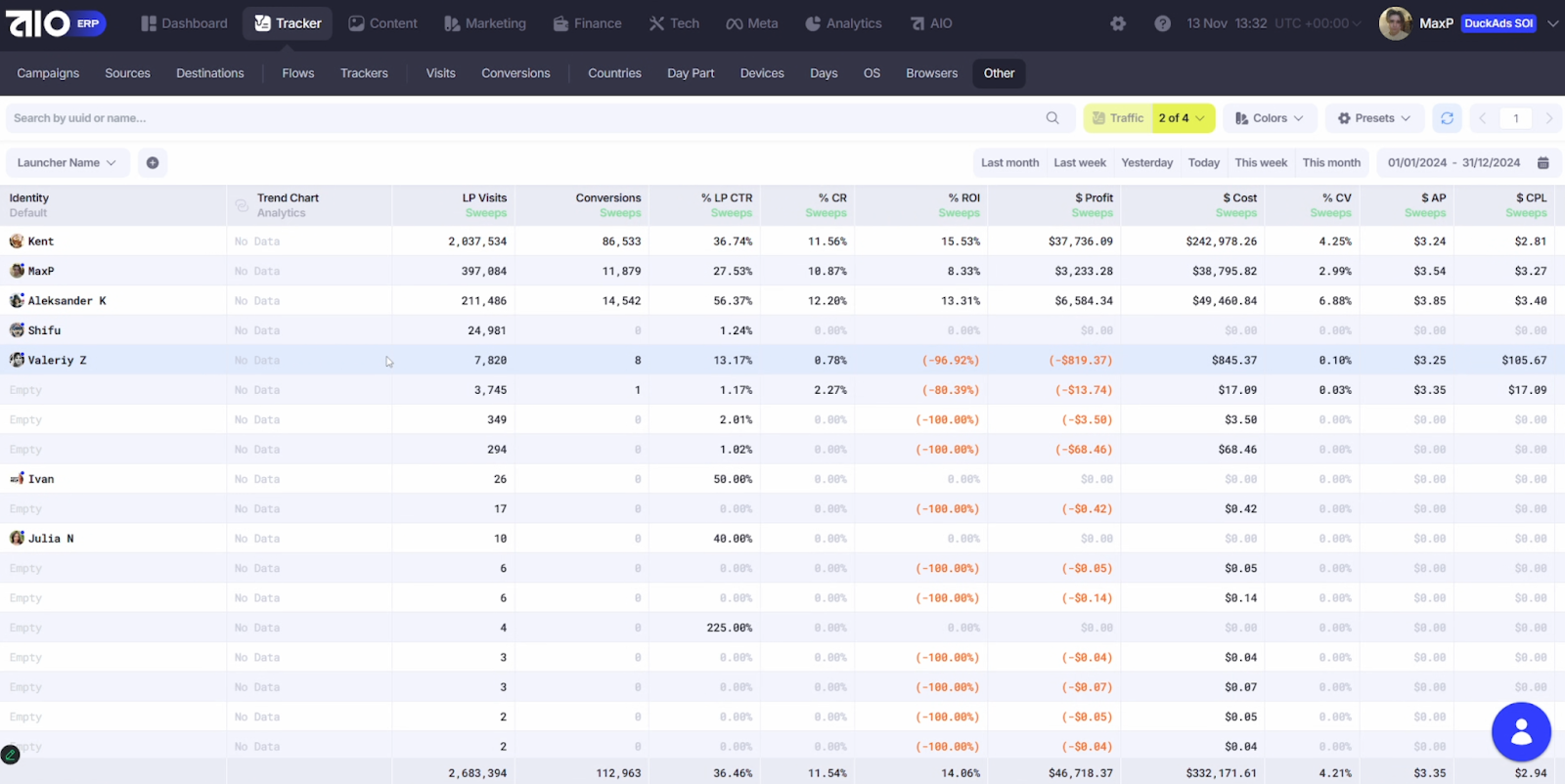Open the Colors dropdown
This screenshot has width=1565, height=784.
pyautogui.click(x=1269, y=118)
